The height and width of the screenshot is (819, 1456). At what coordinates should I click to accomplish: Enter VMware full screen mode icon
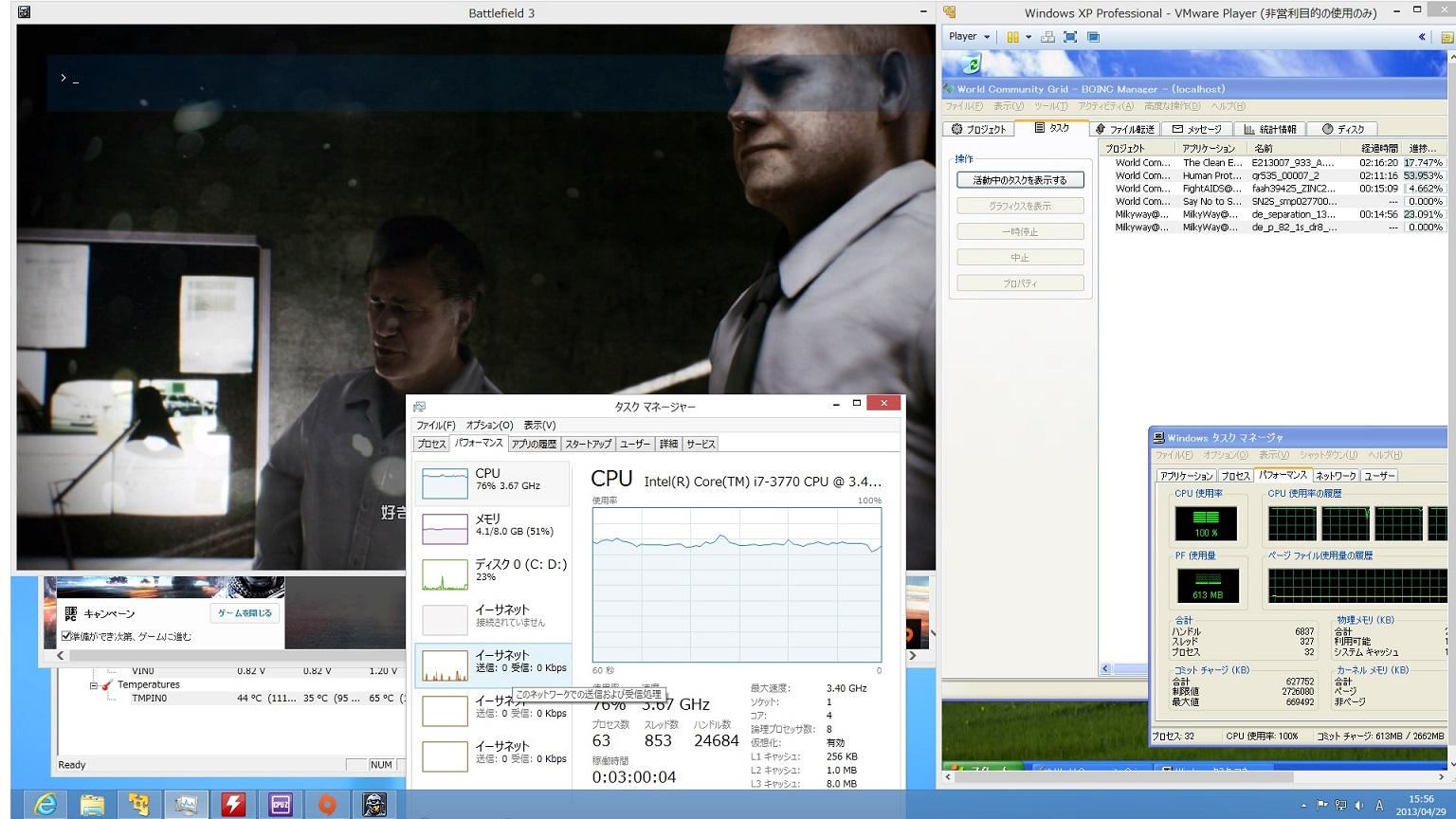[1070, 37]
